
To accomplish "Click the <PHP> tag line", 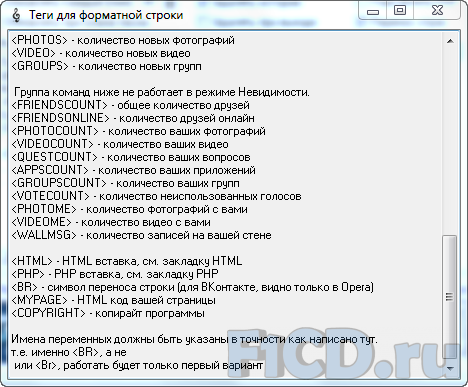I will click(115, 274).
